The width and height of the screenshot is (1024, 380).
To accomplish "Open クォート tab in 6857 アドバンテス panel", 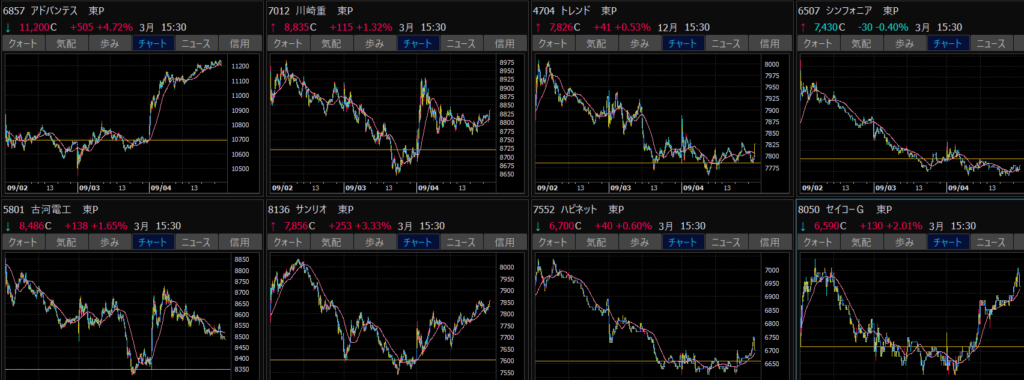I will click(x=24, y=44).
